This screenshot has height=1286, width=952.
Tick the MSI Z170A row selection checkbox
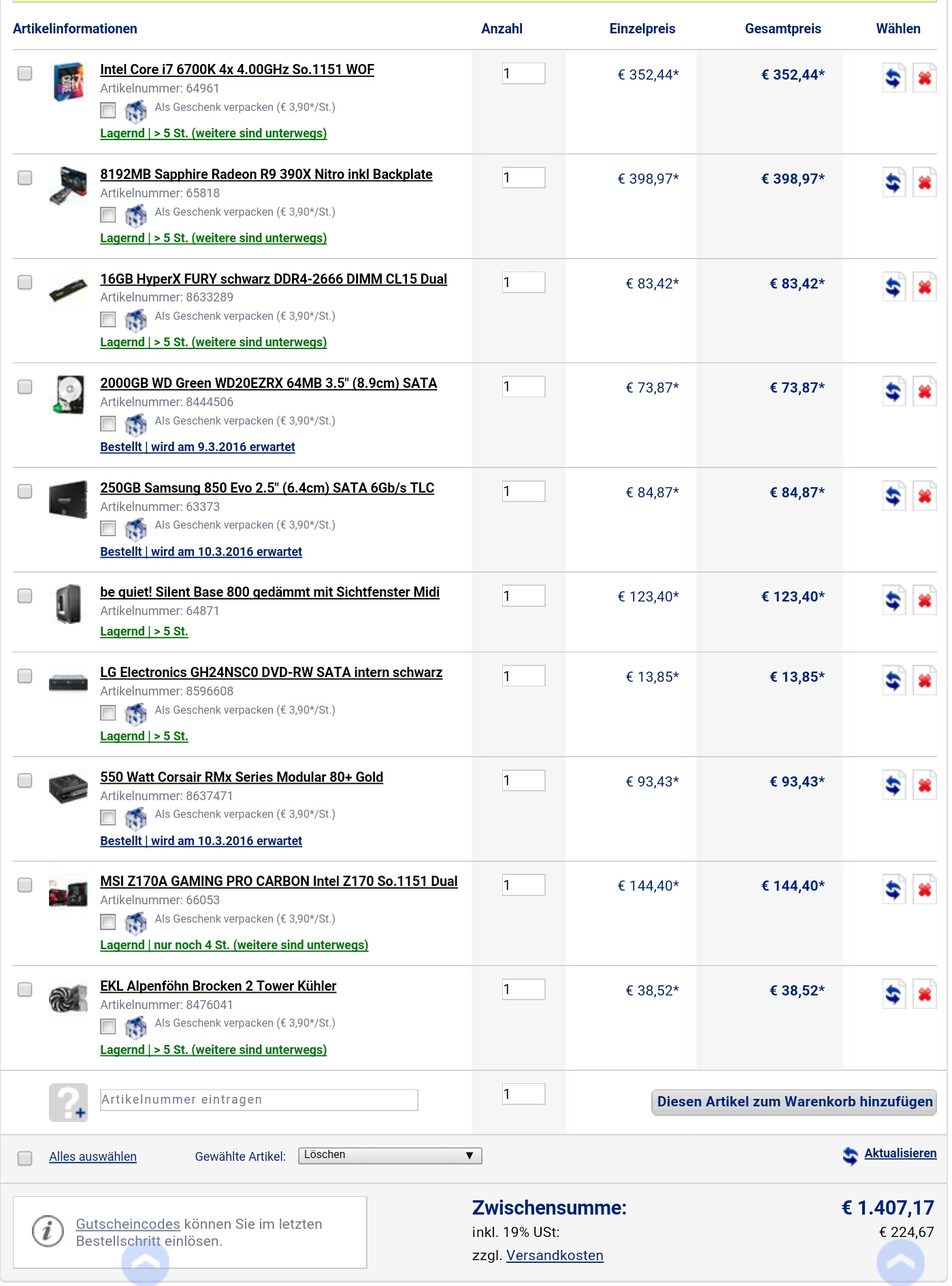[x=24, y=885]
